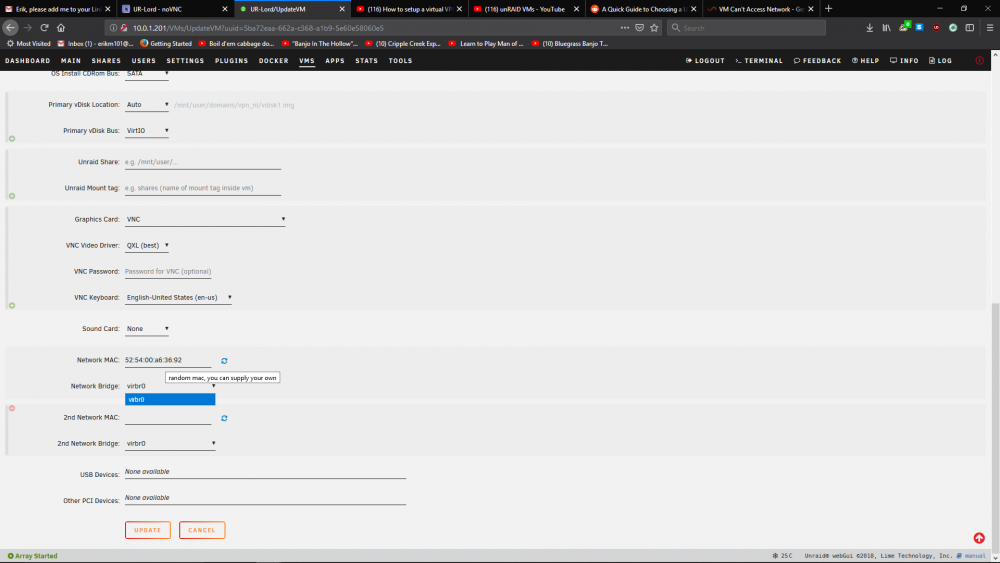Click the UPDATE button
This screenshot has height=563, width=1000.
[x=147, y=530]
